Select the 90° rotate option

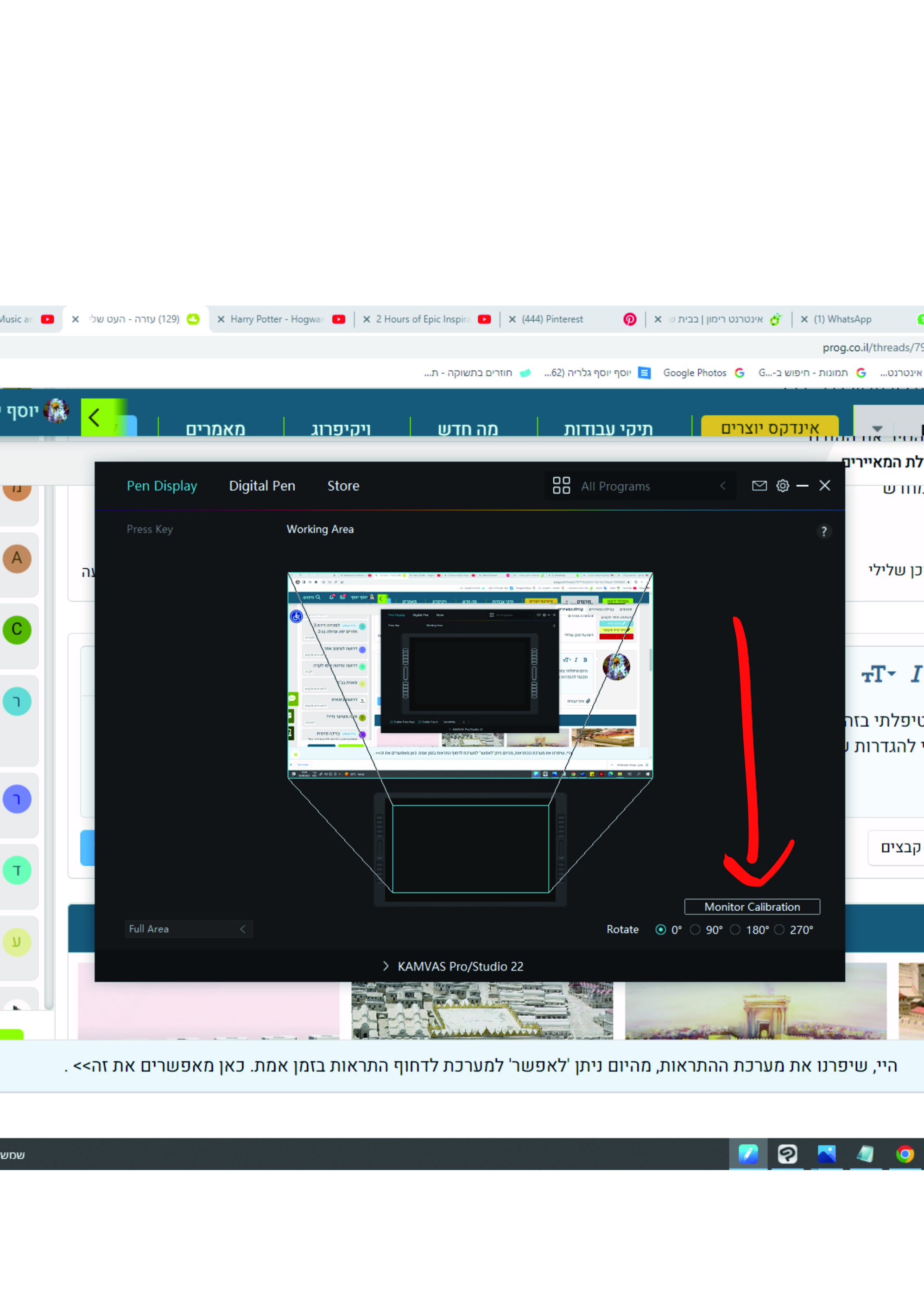pyautogui.click(x=695, y=930)
